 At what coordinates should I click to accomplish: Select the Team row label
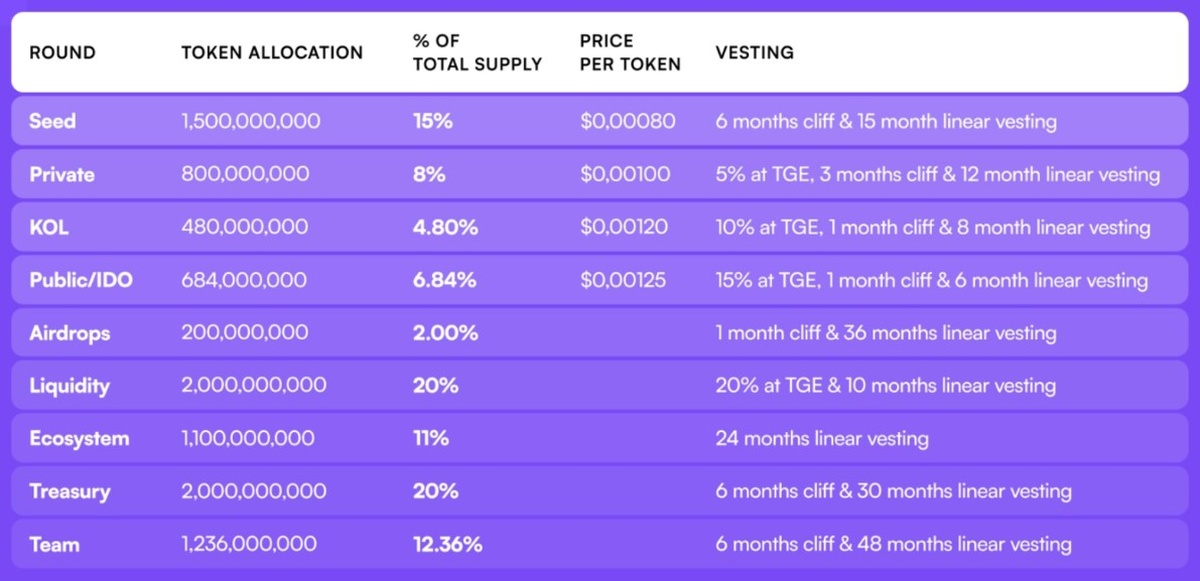pyautogui.click(x=54, y=545)
